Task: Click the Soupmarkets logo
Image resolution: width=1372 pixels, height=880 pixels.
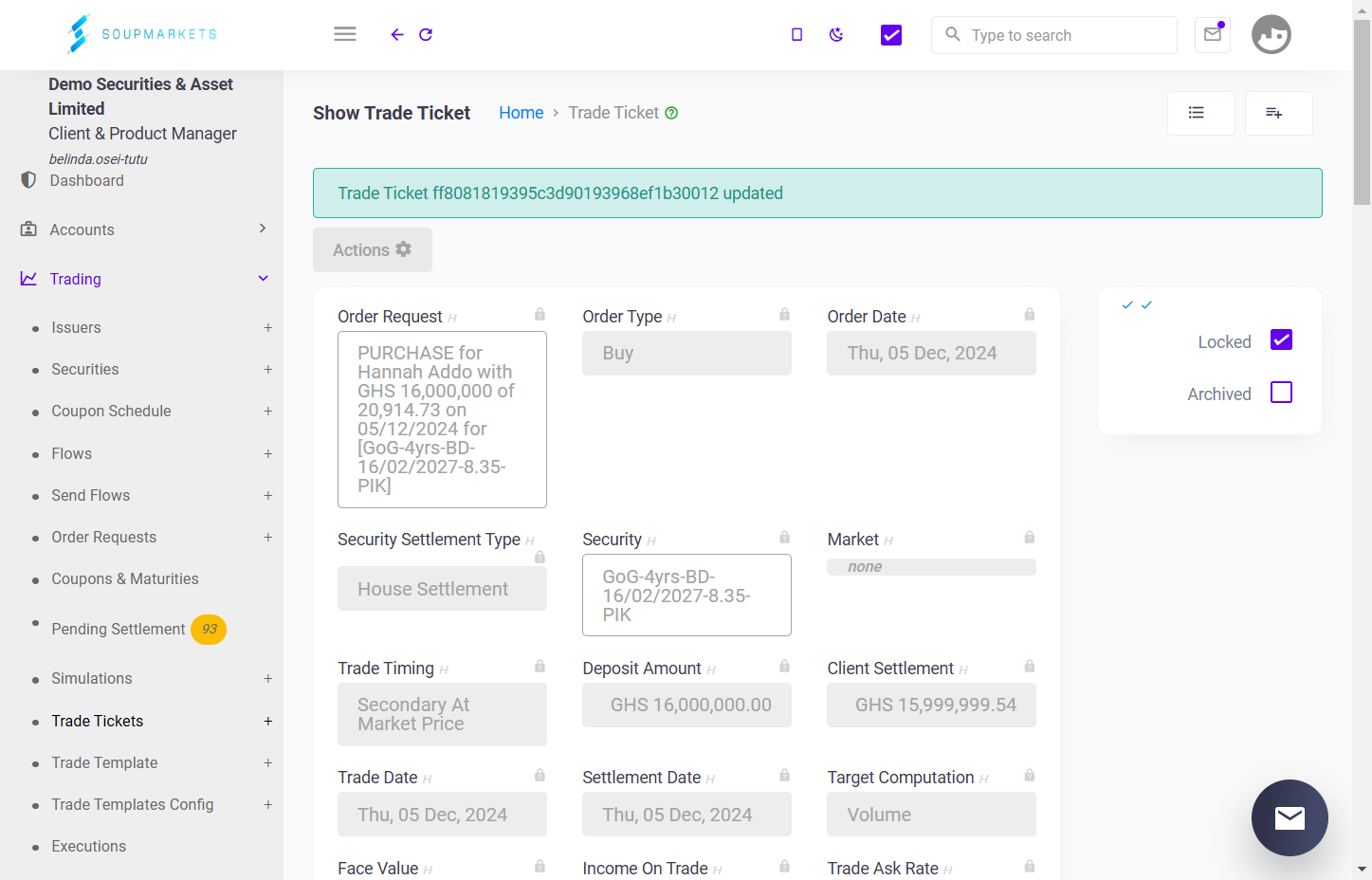Action: point(141,34)
